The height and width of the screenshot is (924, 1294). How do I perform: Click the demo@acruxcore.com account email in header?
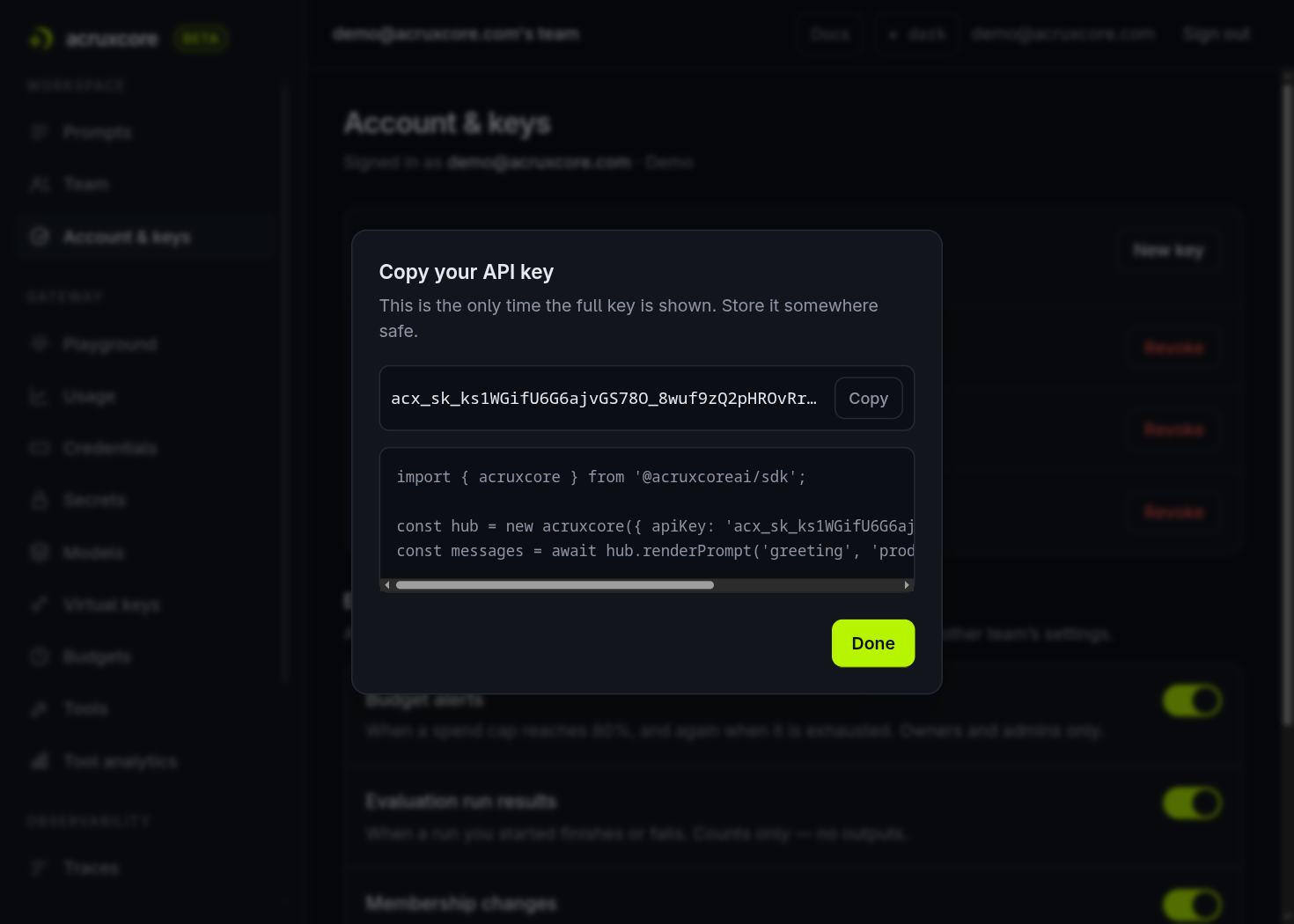tap(1062, 33)
